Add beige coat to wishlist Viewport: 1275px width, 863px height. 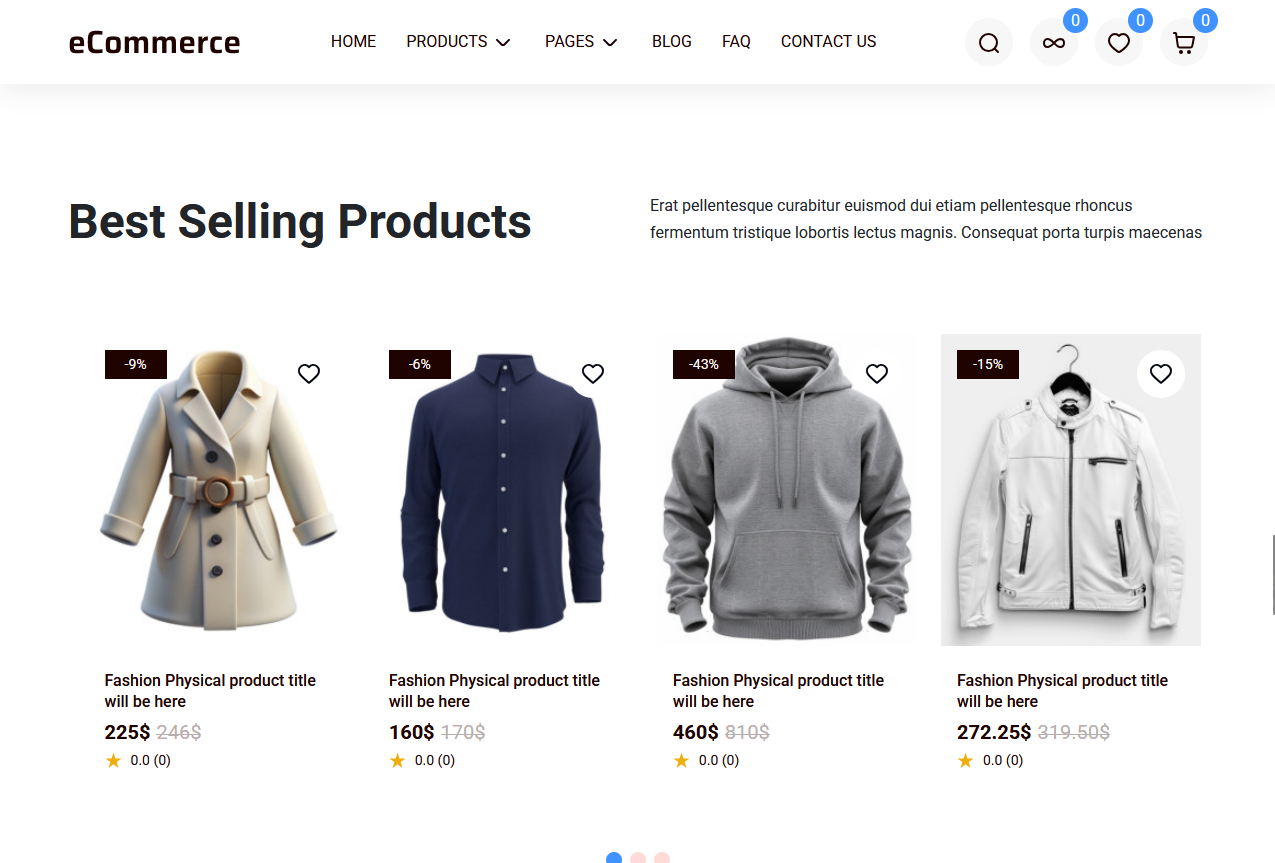pos(309,374)
